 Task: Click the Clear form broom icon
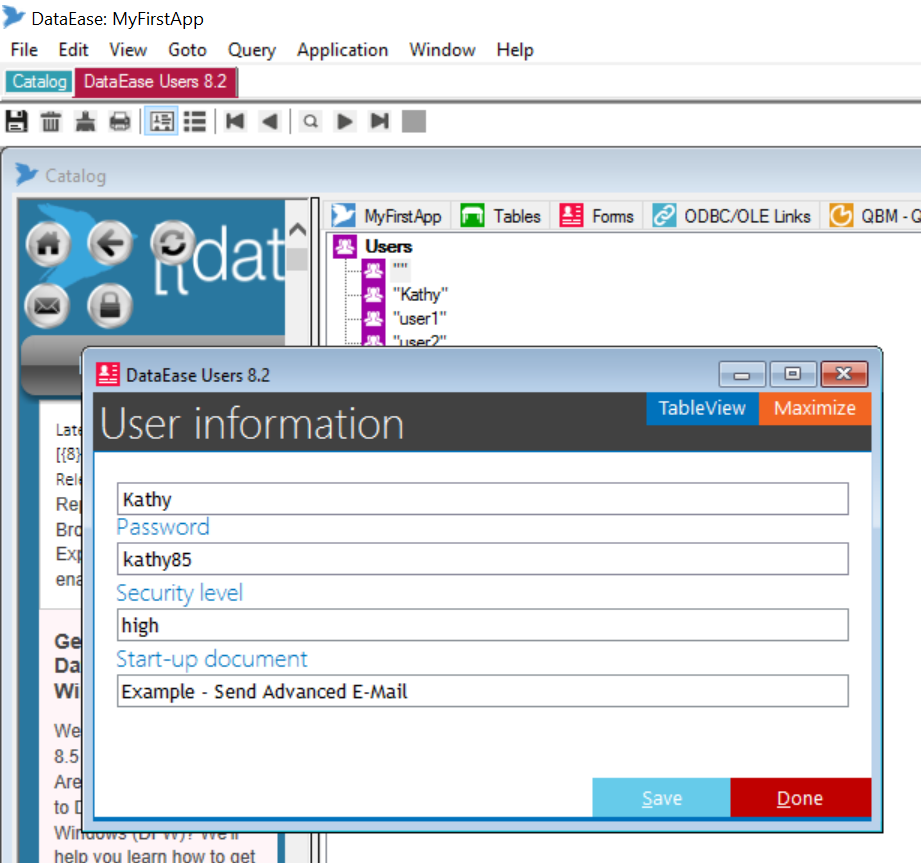(86, 122)
